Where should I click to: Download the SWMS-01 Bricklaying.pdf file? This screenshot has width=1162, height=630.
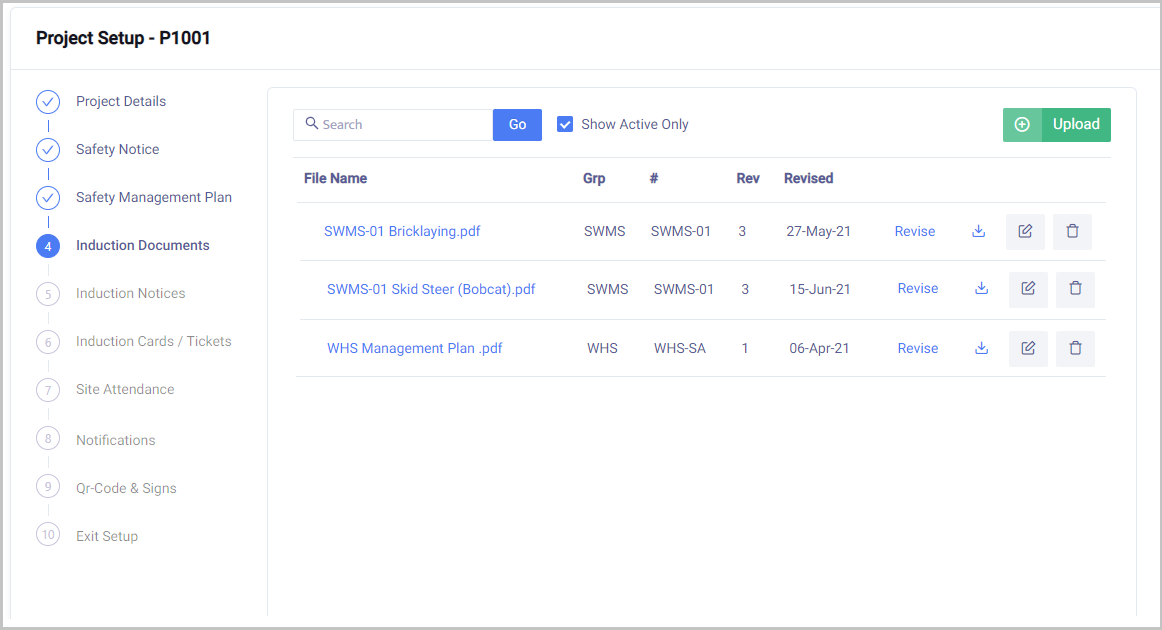(978, 231)
